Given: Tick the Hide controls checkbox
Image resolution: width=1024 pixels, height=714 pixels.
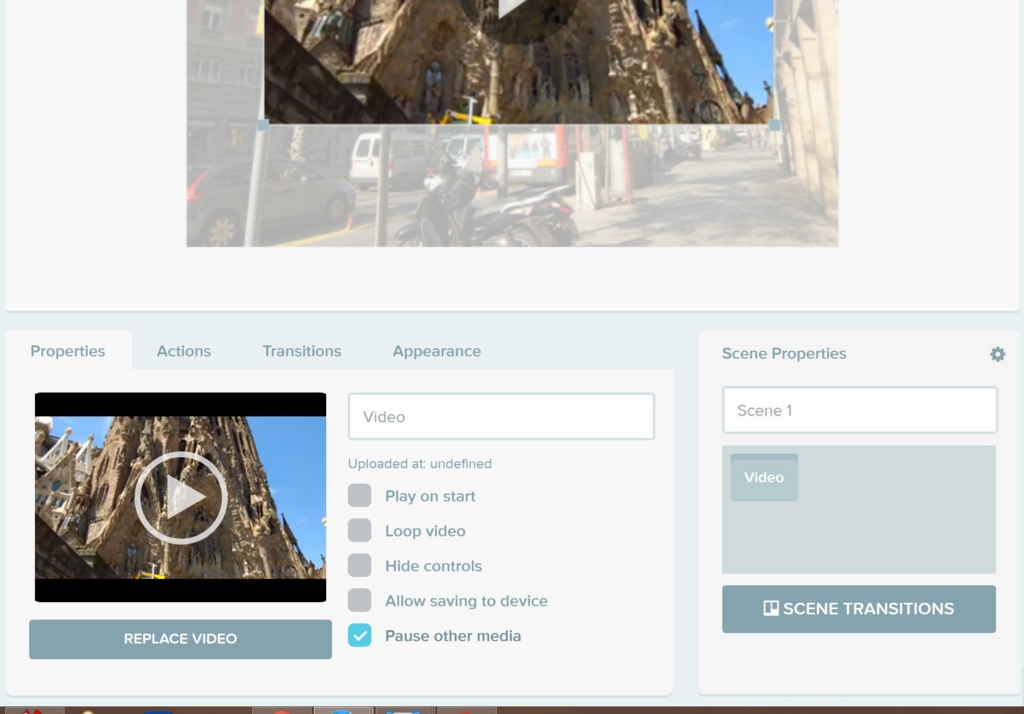Looking at the screenshot, I should [360, 565].
